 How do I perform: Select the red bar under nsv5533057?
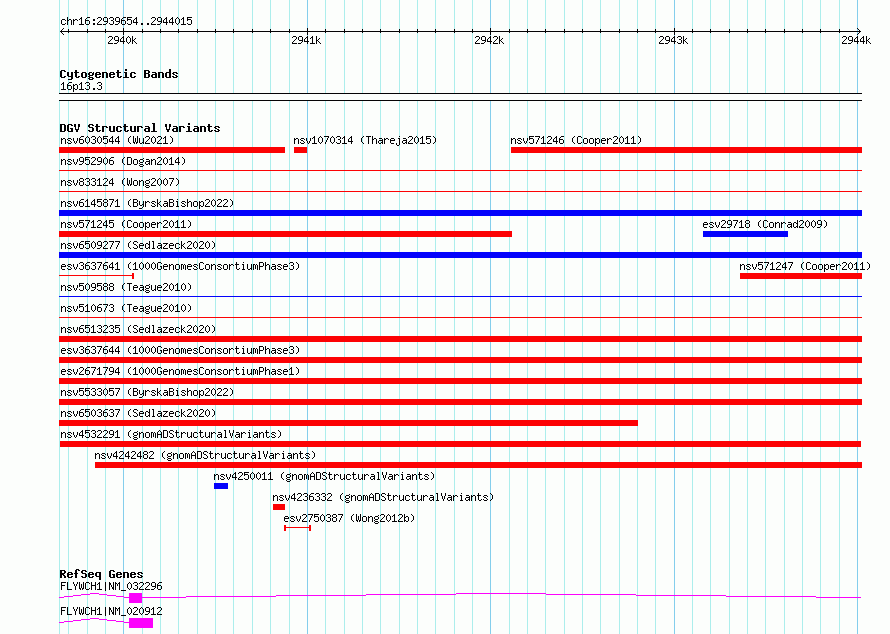point(460,402)
